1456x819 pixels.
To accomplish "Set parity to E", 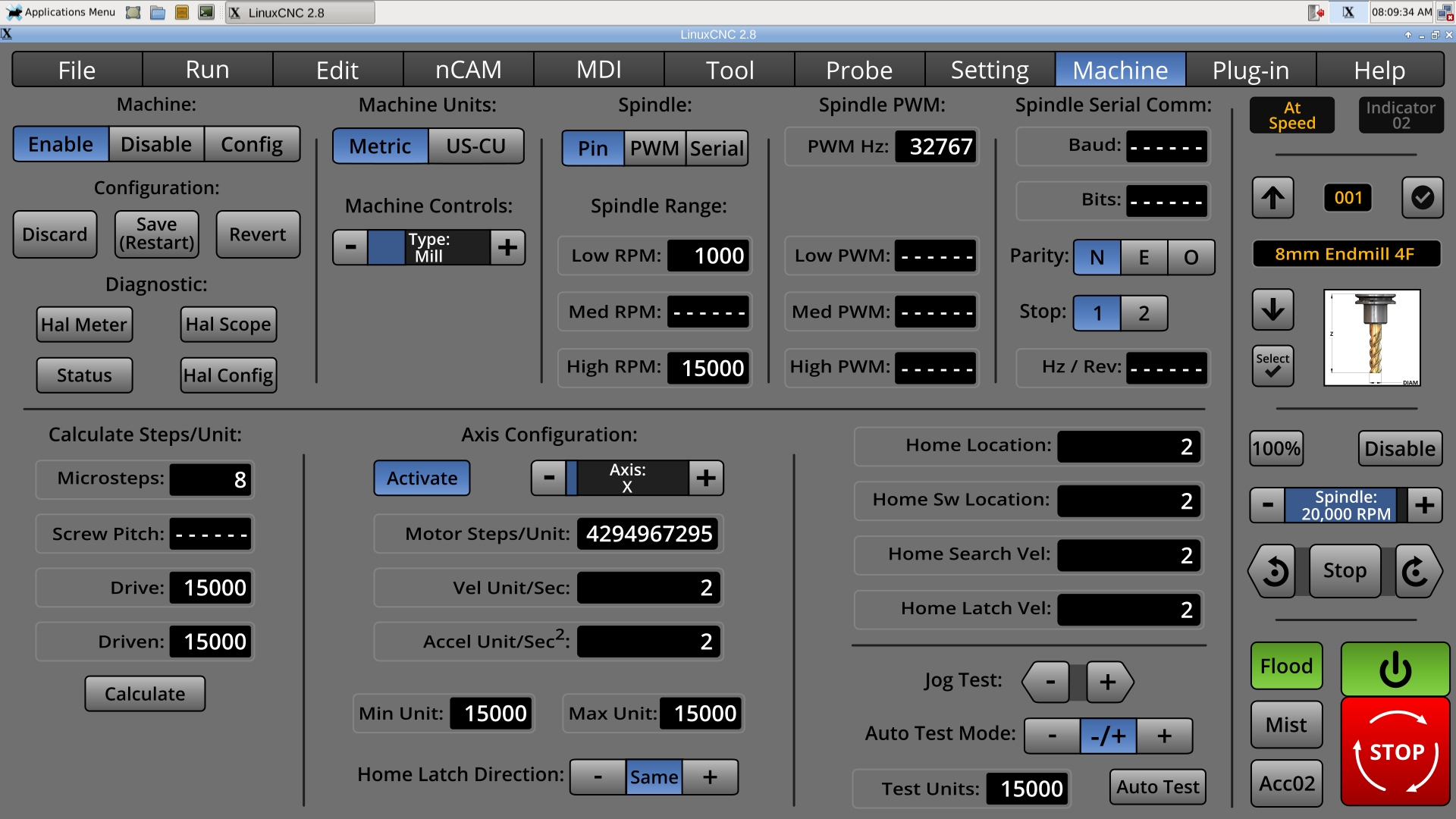I will (1144, 257).
